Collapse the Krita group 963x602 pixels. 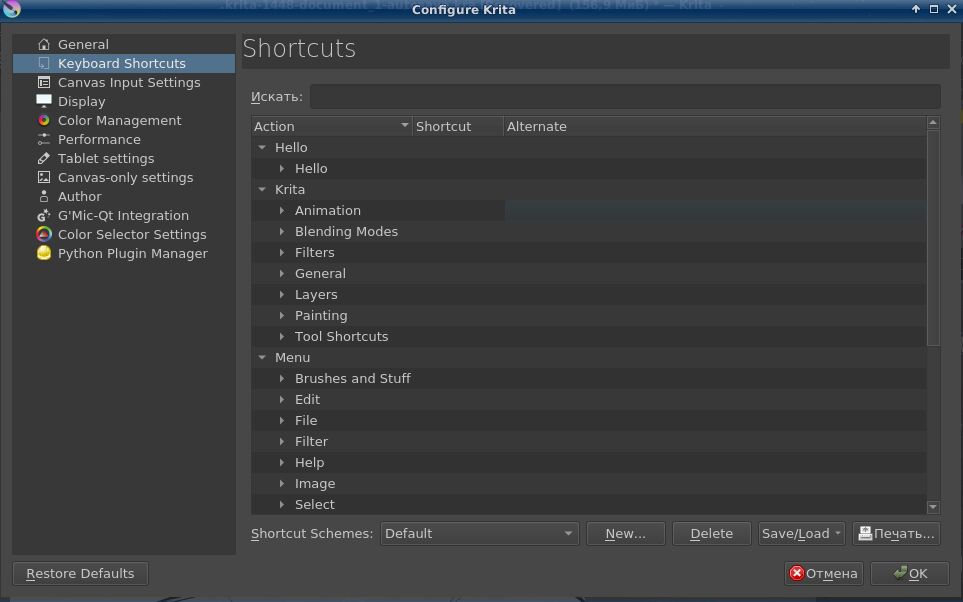(262, 189)
